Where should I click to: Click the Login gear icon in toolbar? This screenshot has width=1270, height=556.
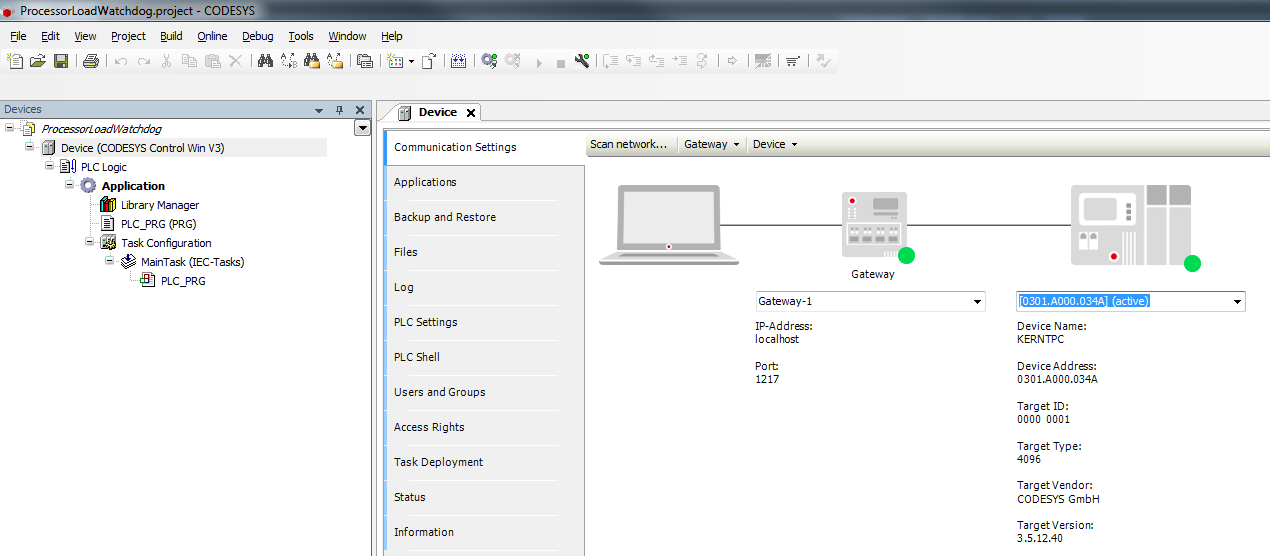pyautogui.click(x=489, y=61)
